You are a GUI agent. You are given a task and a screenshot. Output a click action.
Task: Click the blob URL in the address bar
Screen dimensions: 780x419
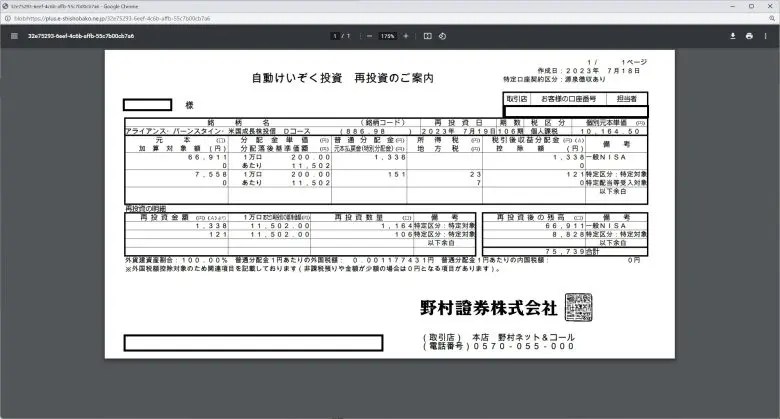(112, 18)
